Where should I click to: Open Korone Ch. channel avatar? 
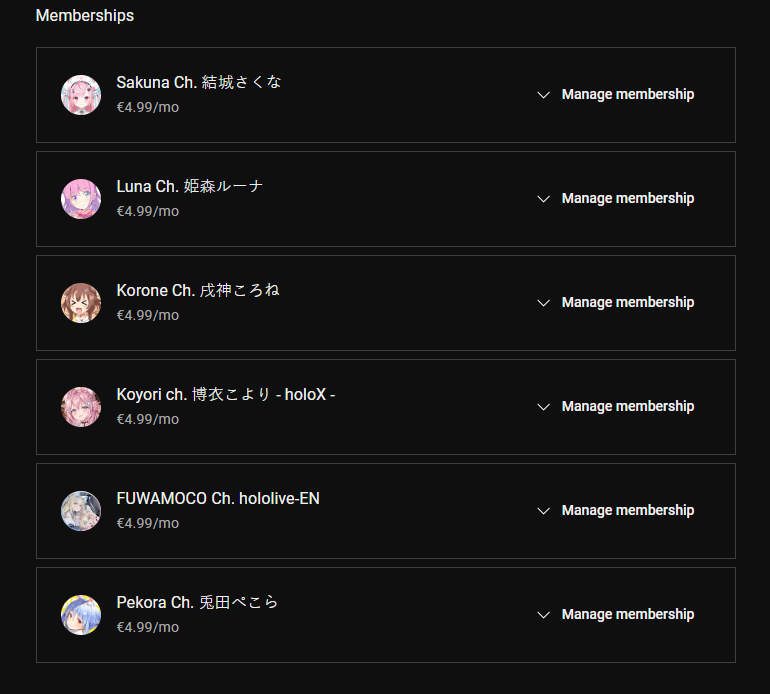(81, 303)
